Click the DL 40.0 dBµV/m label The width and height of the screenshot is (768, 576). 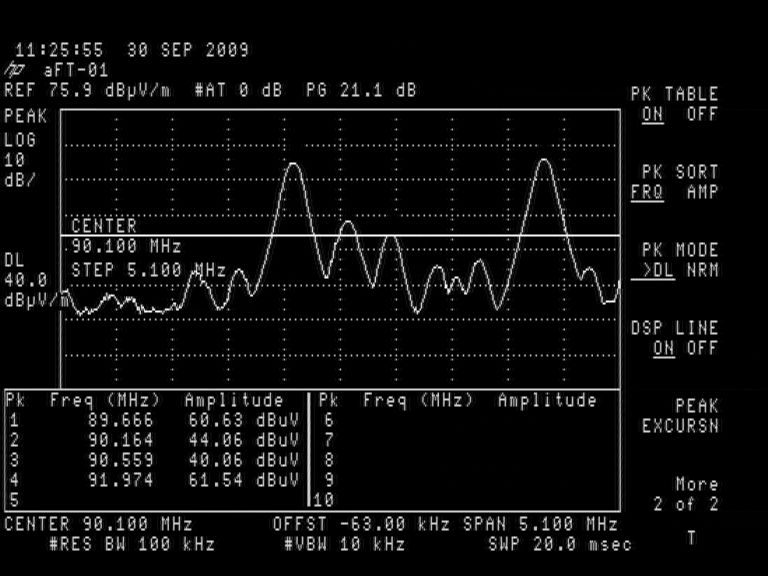pos(35,280)
